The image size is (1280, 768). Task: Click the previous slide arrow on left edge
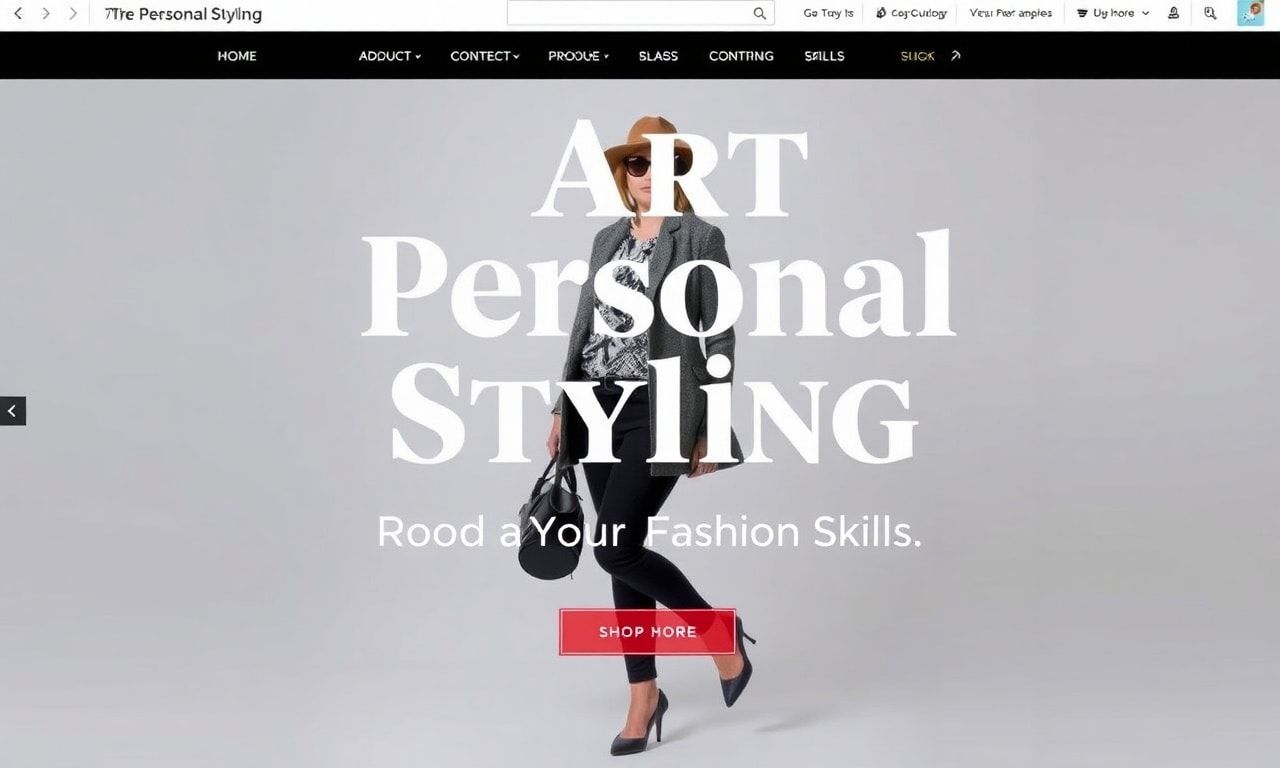(12, 411)
